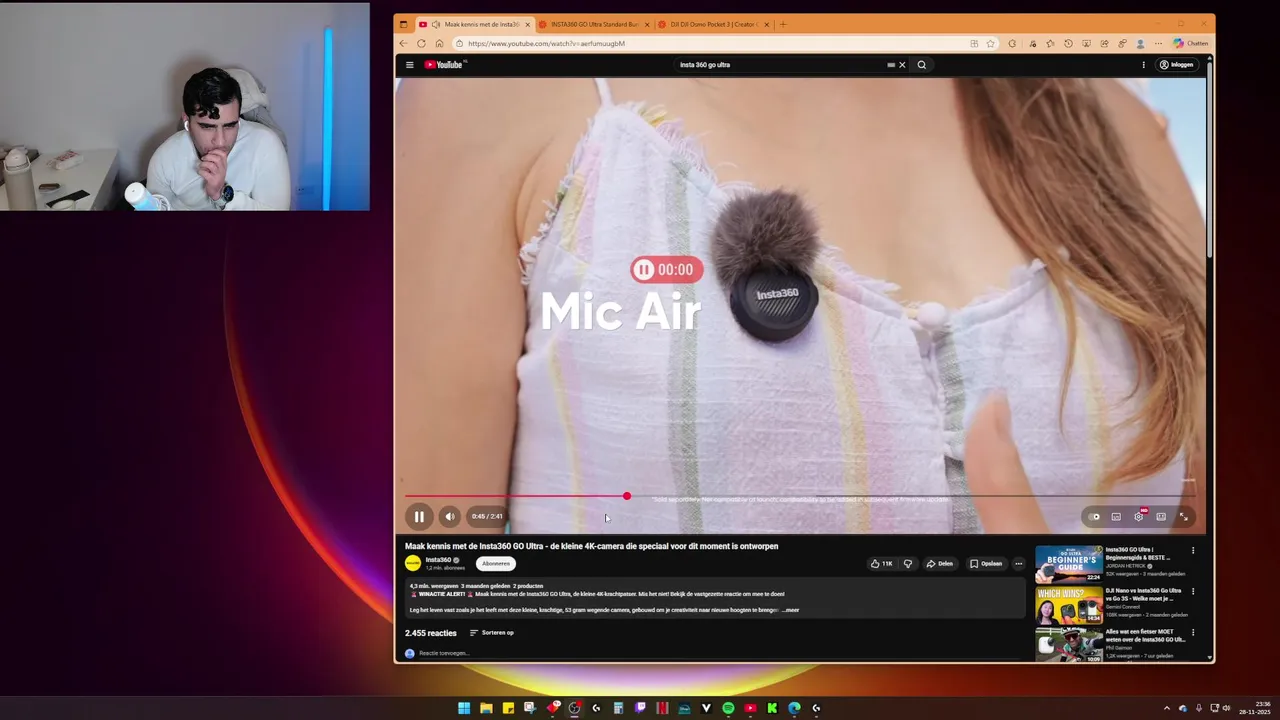
Task: Expand the description with ...meer
Action: tap(790, 610)
